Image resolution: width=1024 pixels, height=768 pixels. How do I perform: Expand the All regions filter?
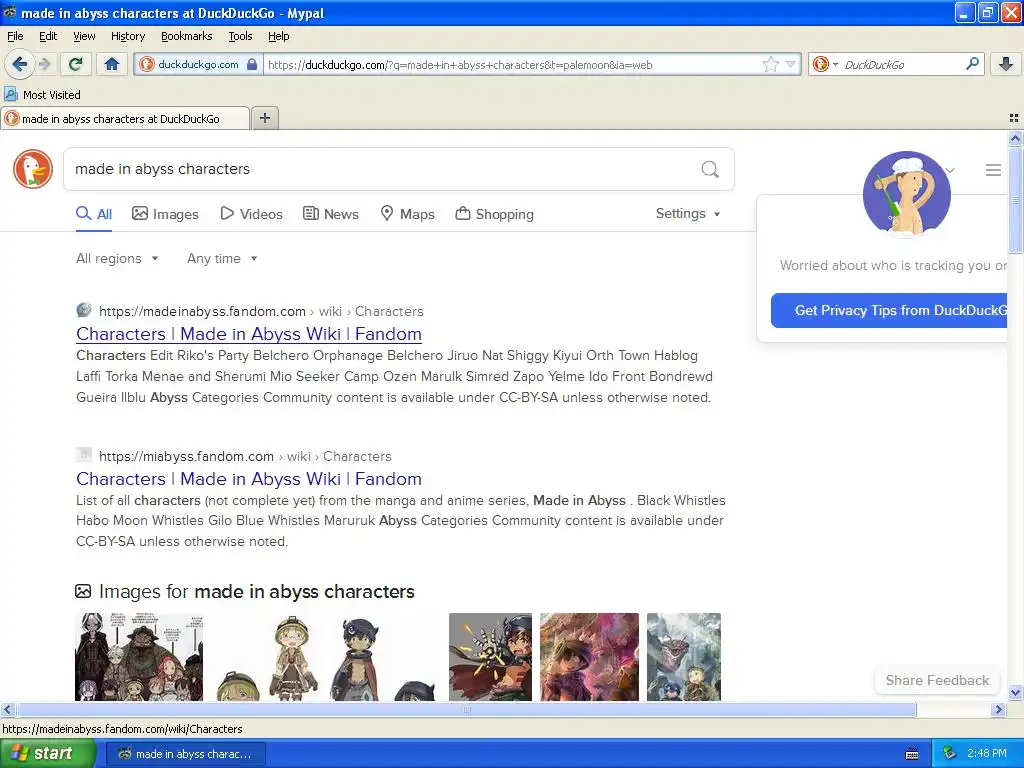[117, 259]
